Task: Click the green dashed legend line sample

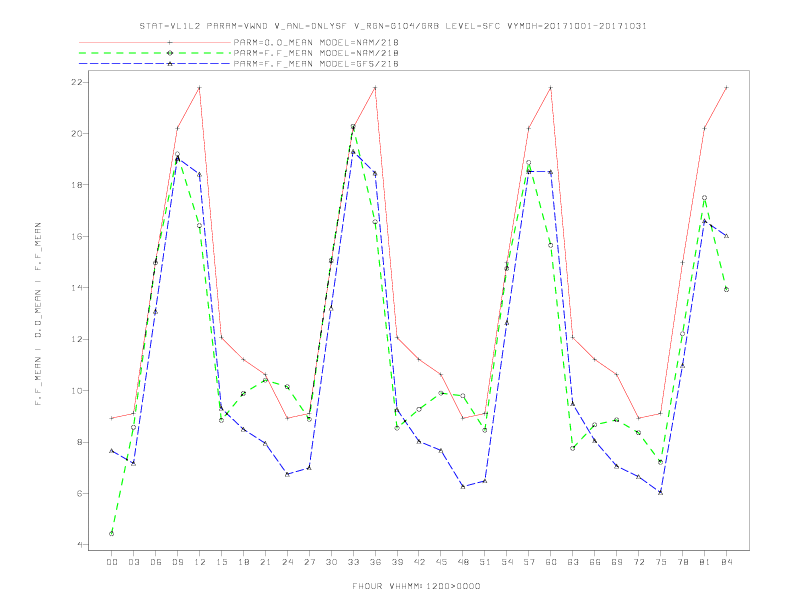Action: click(155, 53)
